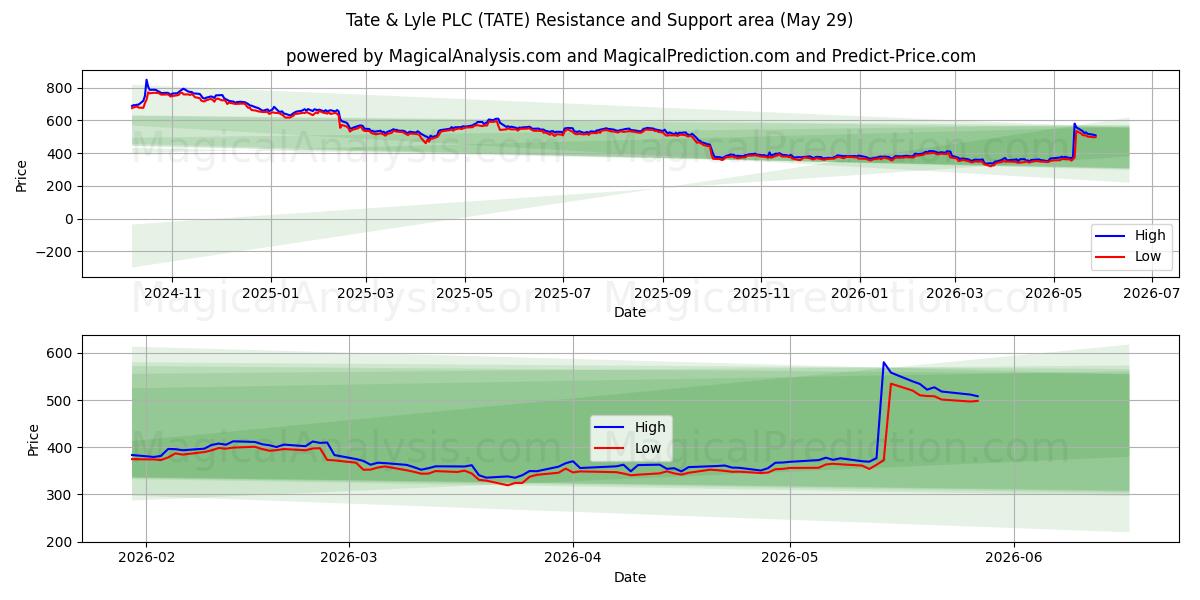Click the 2025-03 date tick label
Image resolution: width=1200 pixels, height=600 pixels.
point(365,293)
